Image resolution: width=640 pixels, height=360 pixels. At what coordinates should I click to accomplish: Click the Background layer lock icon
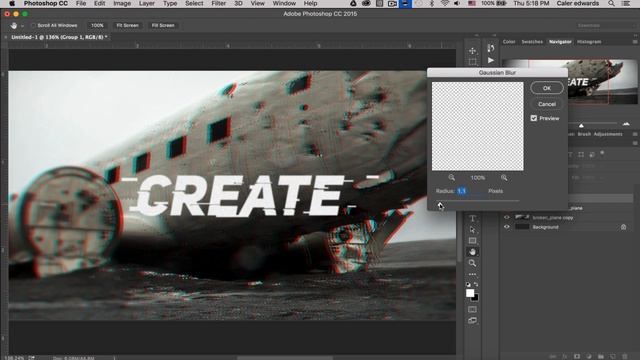point(623,227)
